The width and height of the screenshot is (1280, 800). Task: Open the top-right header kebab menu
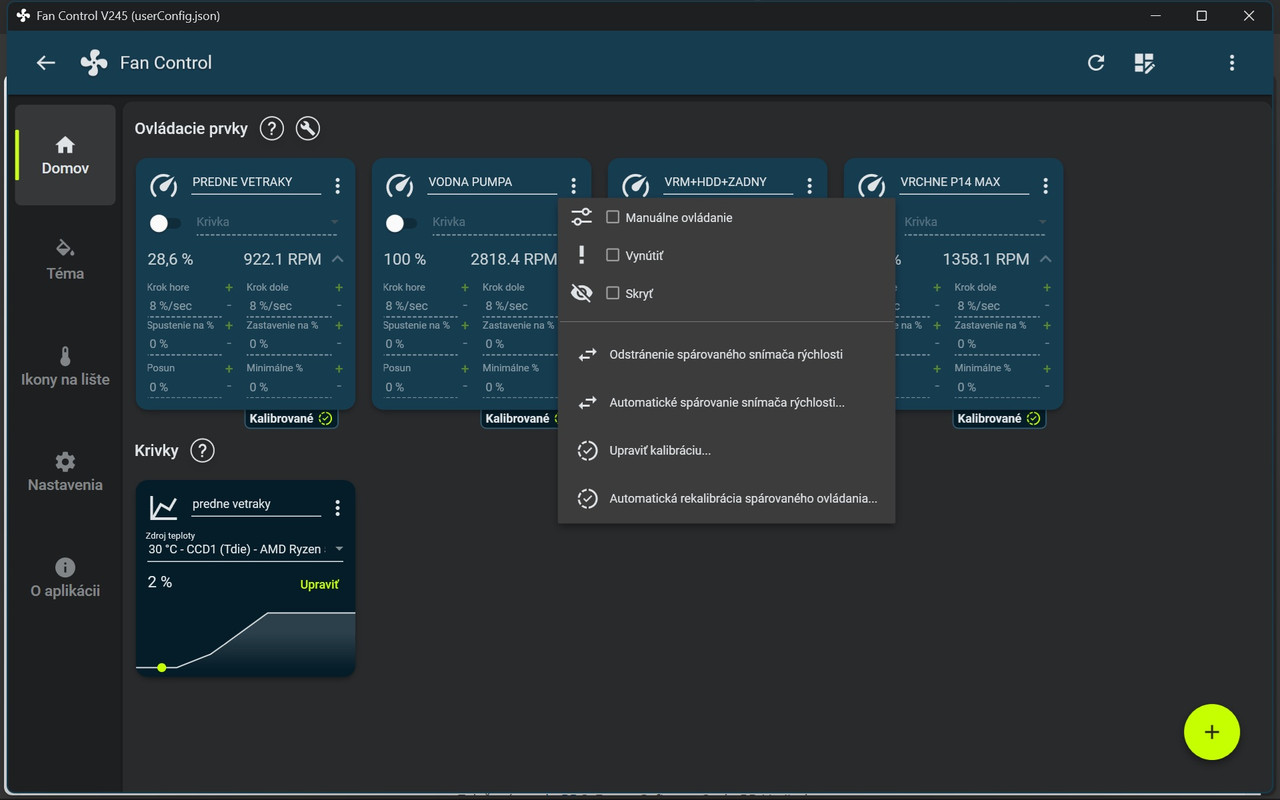(1232, 63)
